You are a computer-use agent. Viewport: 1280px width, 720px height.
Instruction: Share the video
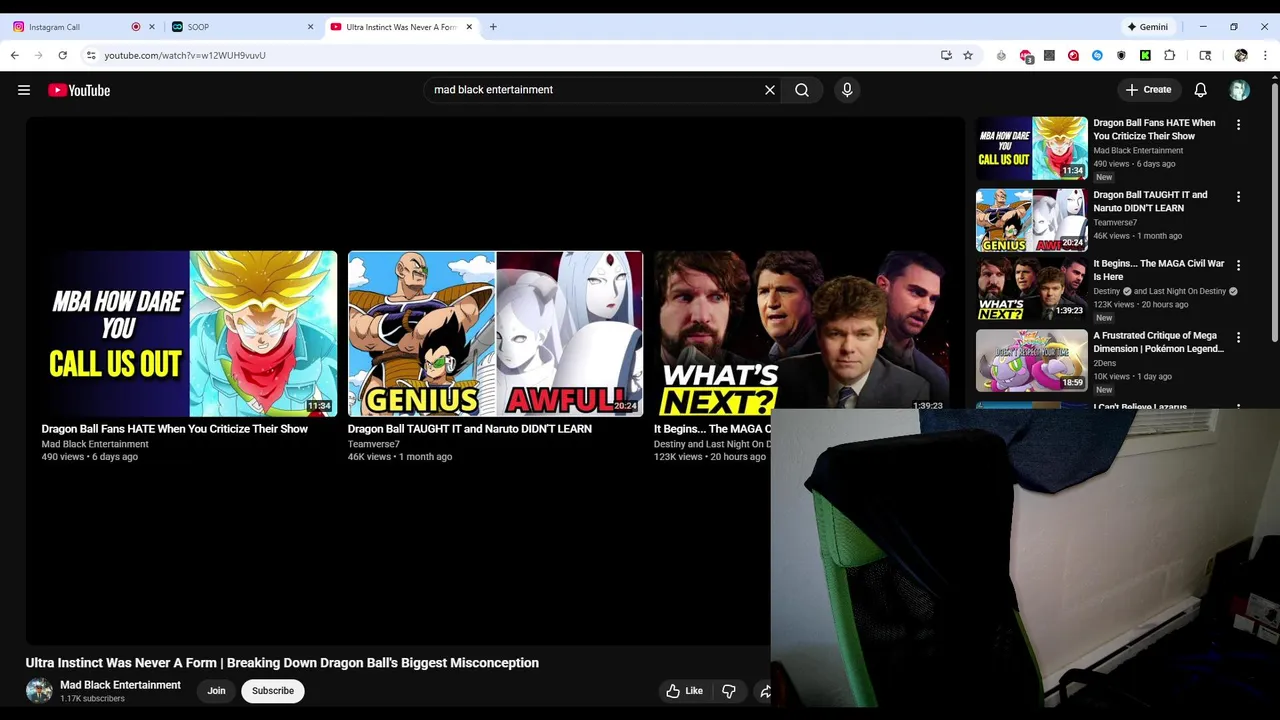click(x=763, y=691)
